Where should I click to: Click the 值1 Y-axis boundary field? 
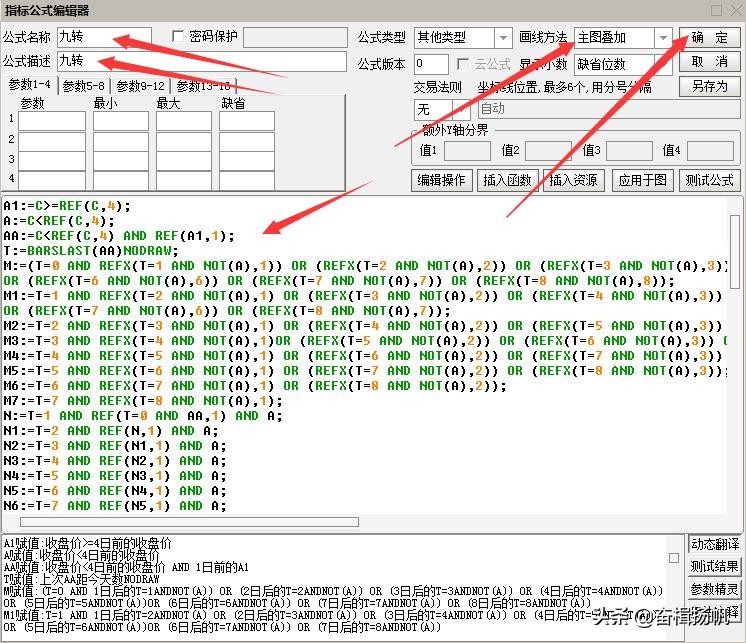(x=467, y=151)
